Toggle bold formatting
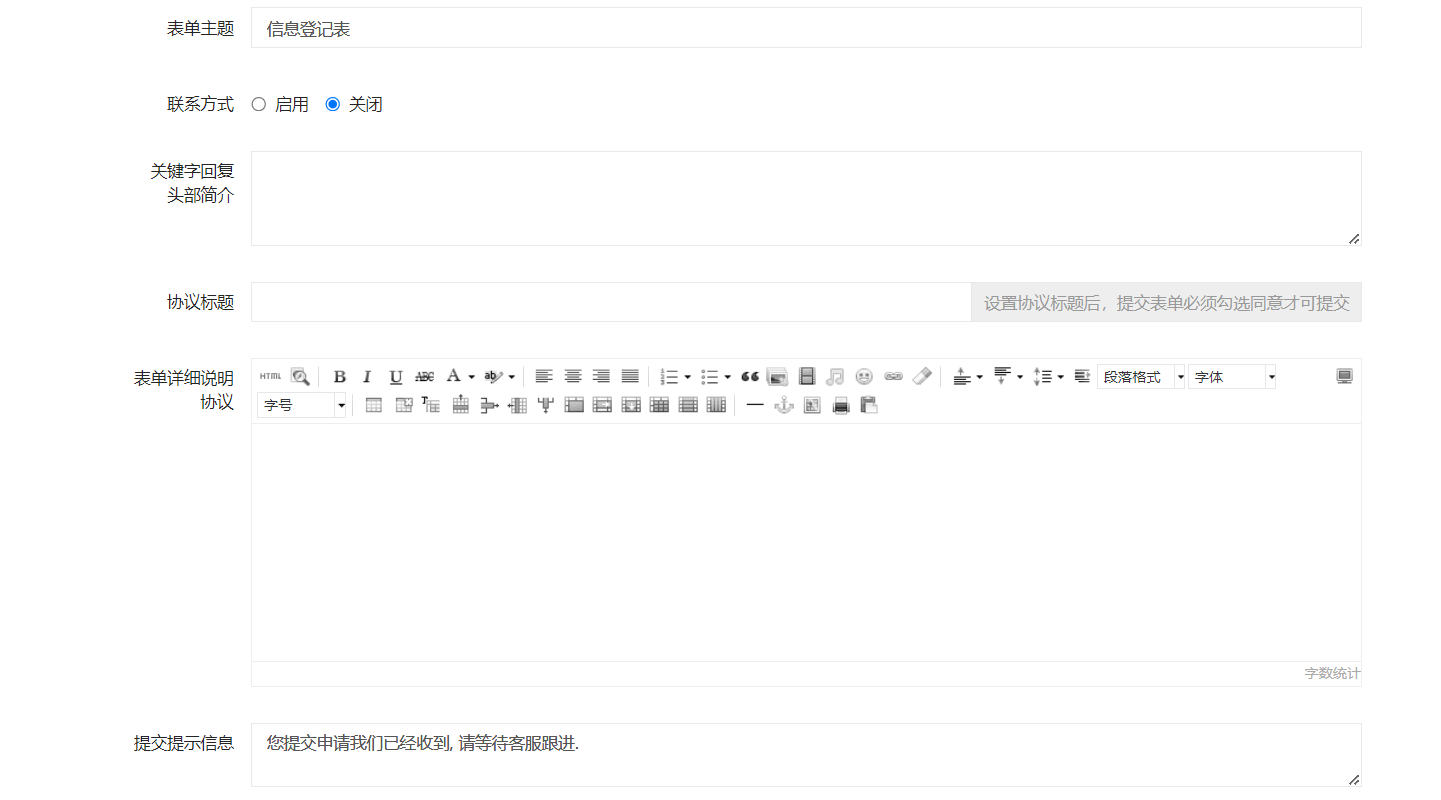1441x800 pixels. click(x=339, y=376)
